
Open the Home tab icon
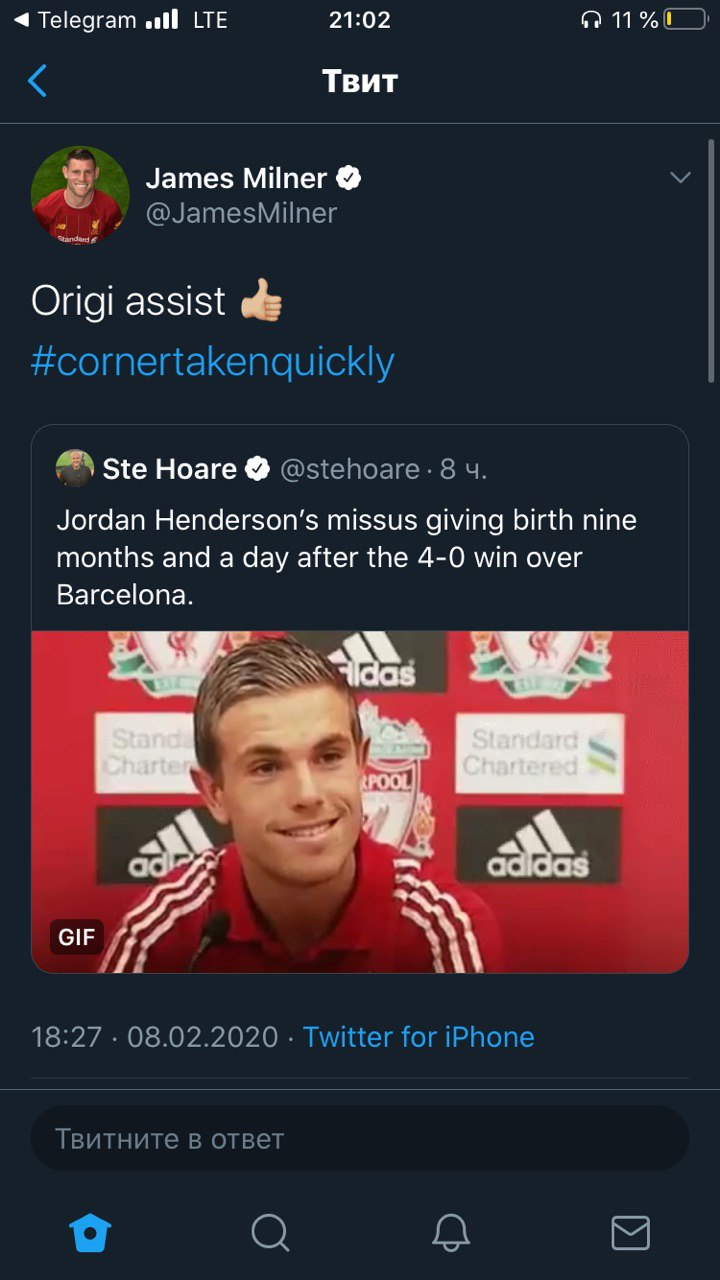[x=90, y=1233]
